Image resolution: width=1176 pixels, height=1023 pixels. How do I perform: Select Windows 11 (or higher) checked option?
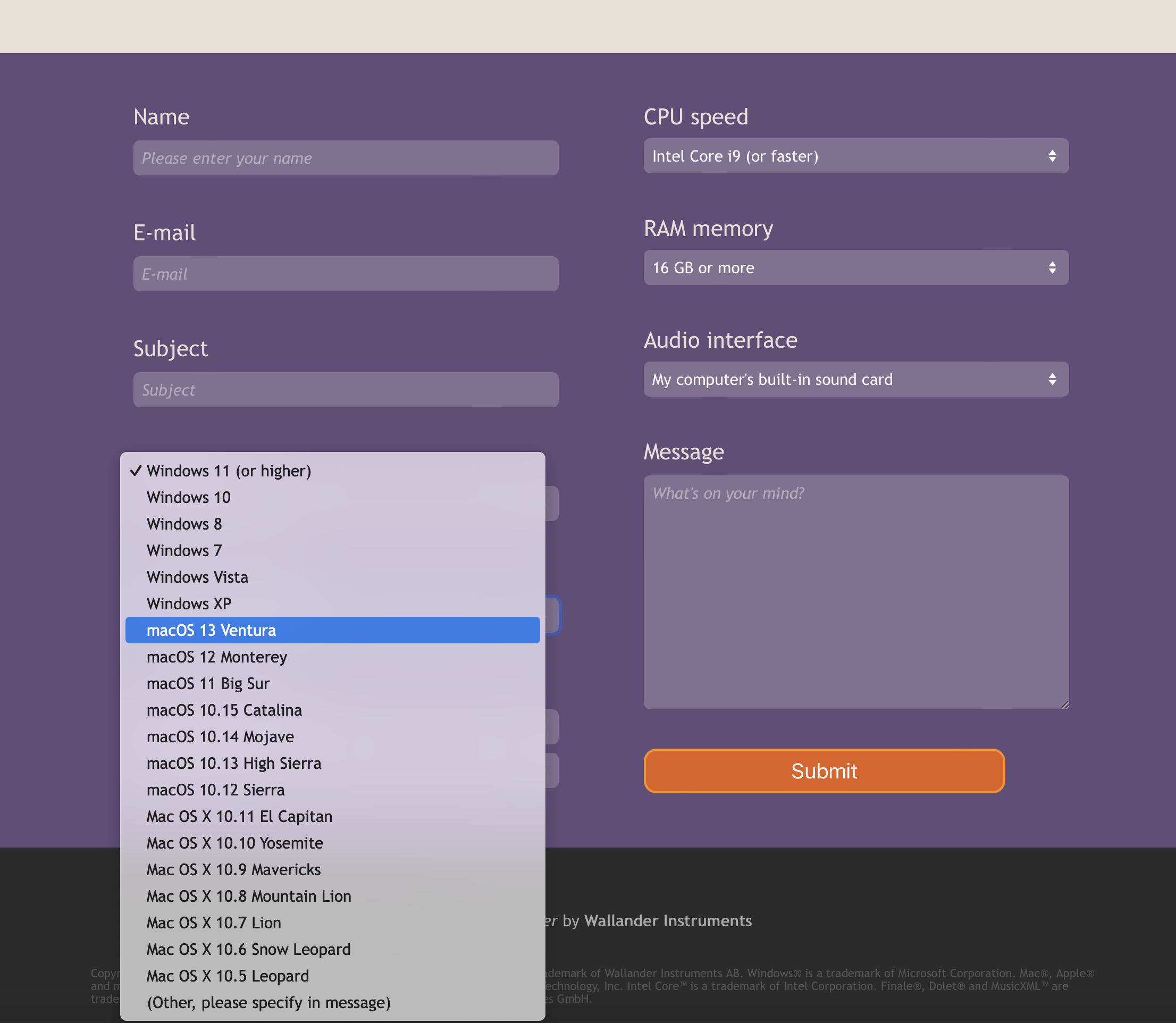pos(229,471)
